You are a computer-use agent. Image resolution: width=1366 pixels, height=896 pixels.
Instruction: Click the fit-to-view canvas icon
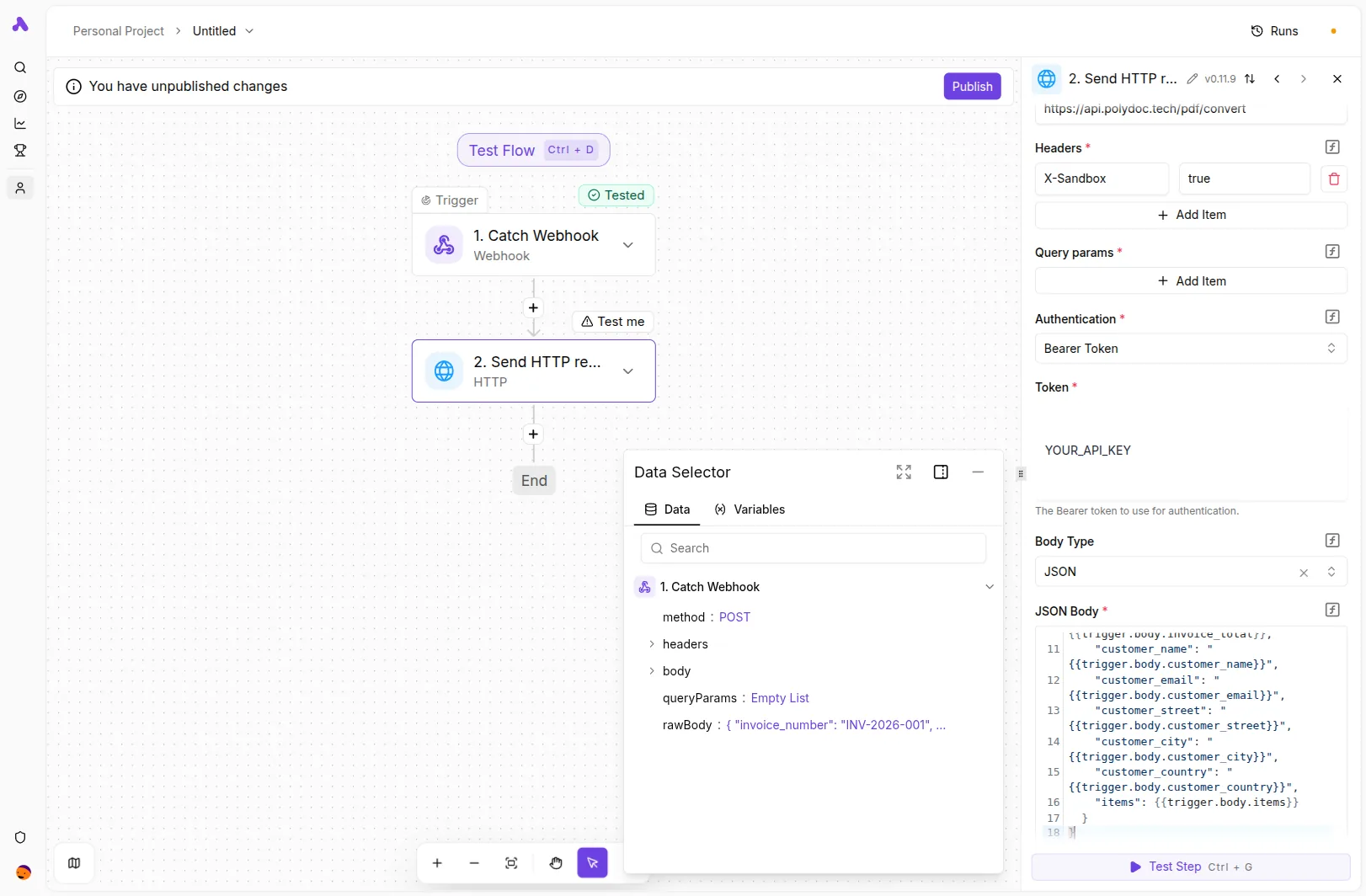click(x=511, y=863)
